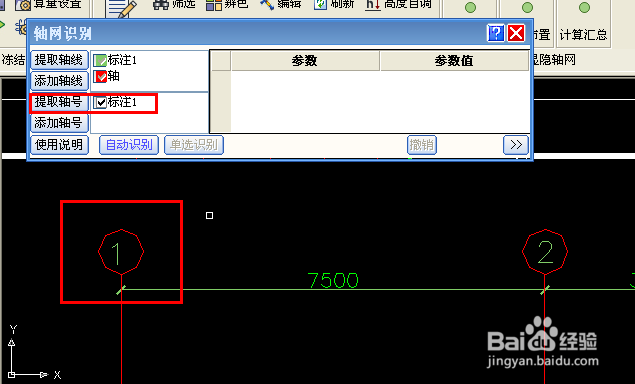Click the 单选识别 button

click(194, 145)
